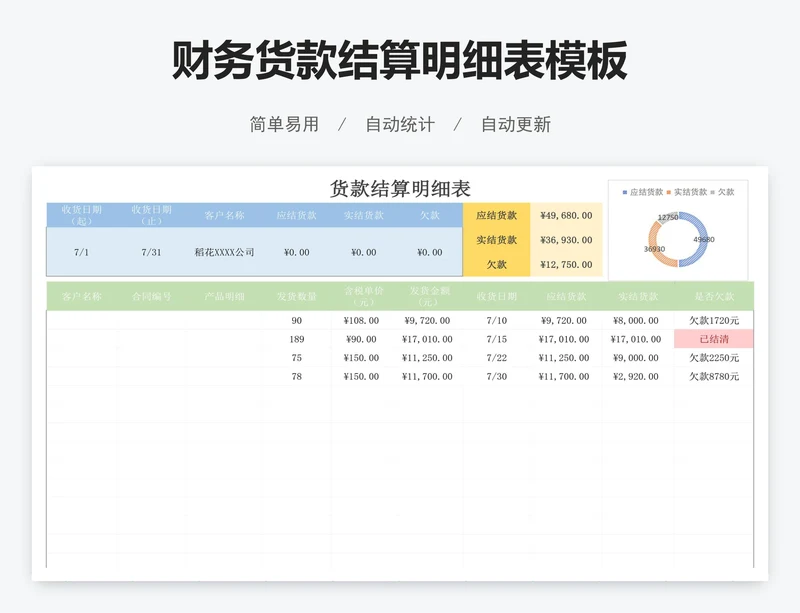Click 发货金额 value ¥9,720.00
The height and width of the screenshot is (613, 800).
click(x=427, y=321)
